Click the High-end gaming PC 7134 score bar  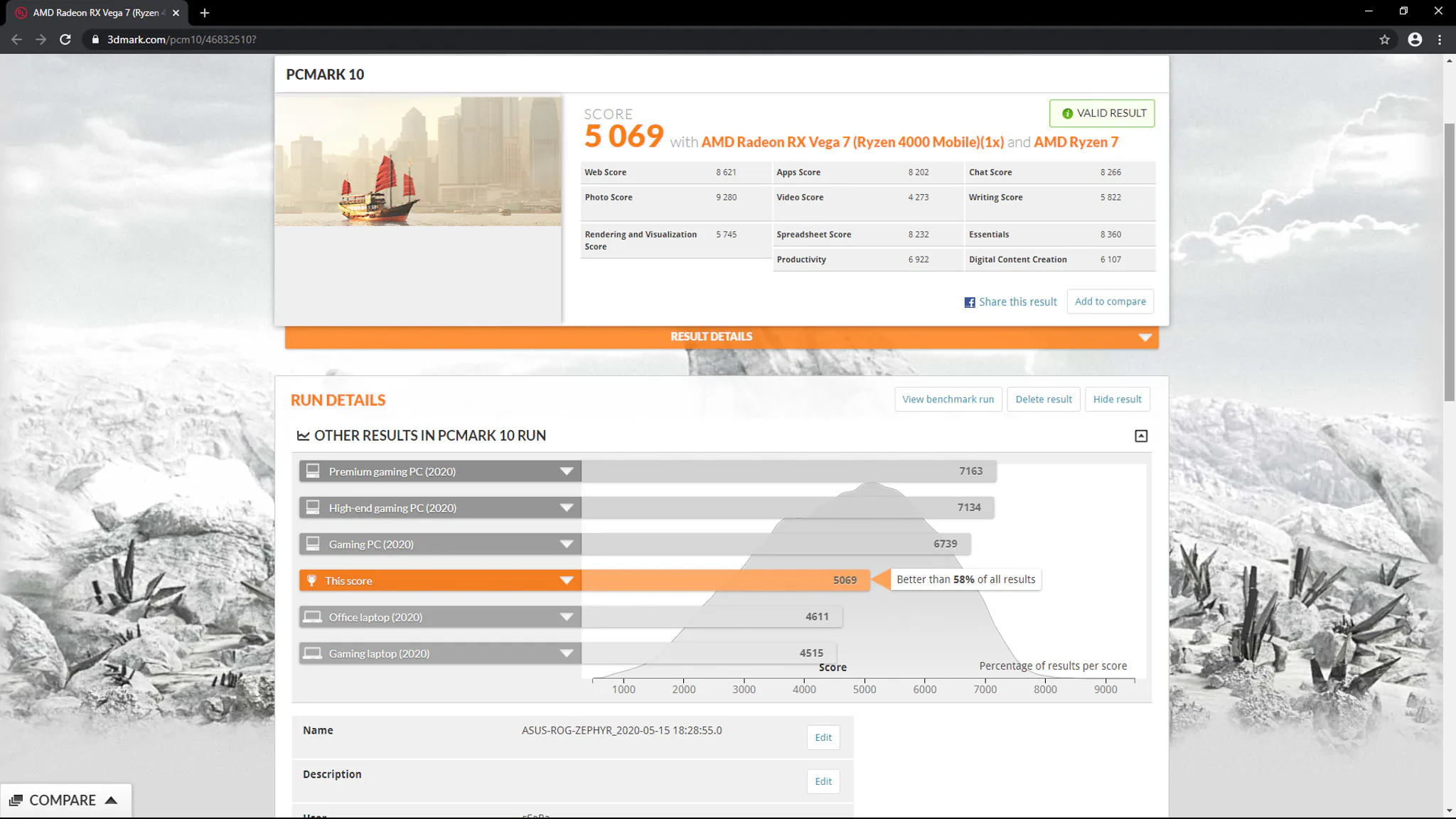point(788,508)
